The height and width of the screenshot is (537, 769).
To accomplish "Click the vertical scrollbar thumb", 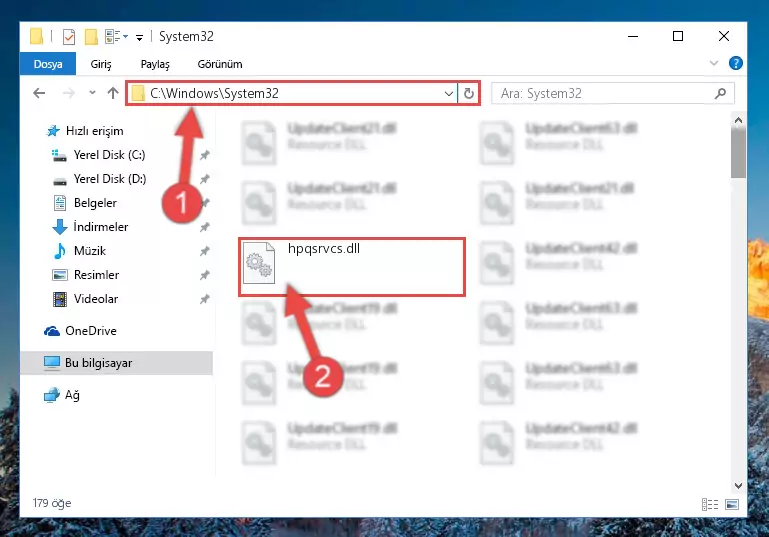I will coord(738,153).
